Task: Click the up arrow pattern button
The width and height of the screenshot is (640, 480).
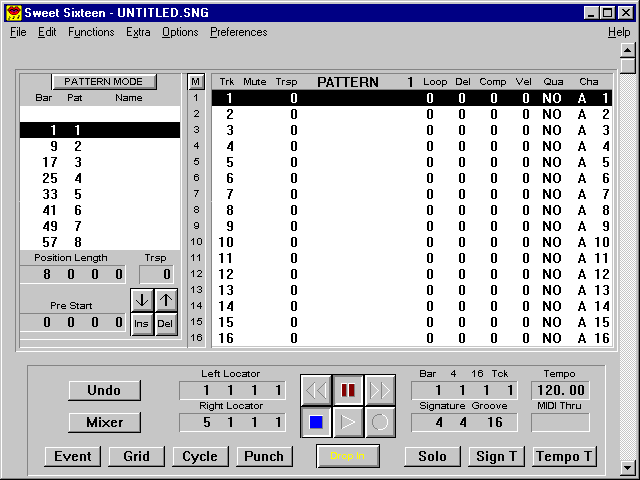Action: click(166, 300)
